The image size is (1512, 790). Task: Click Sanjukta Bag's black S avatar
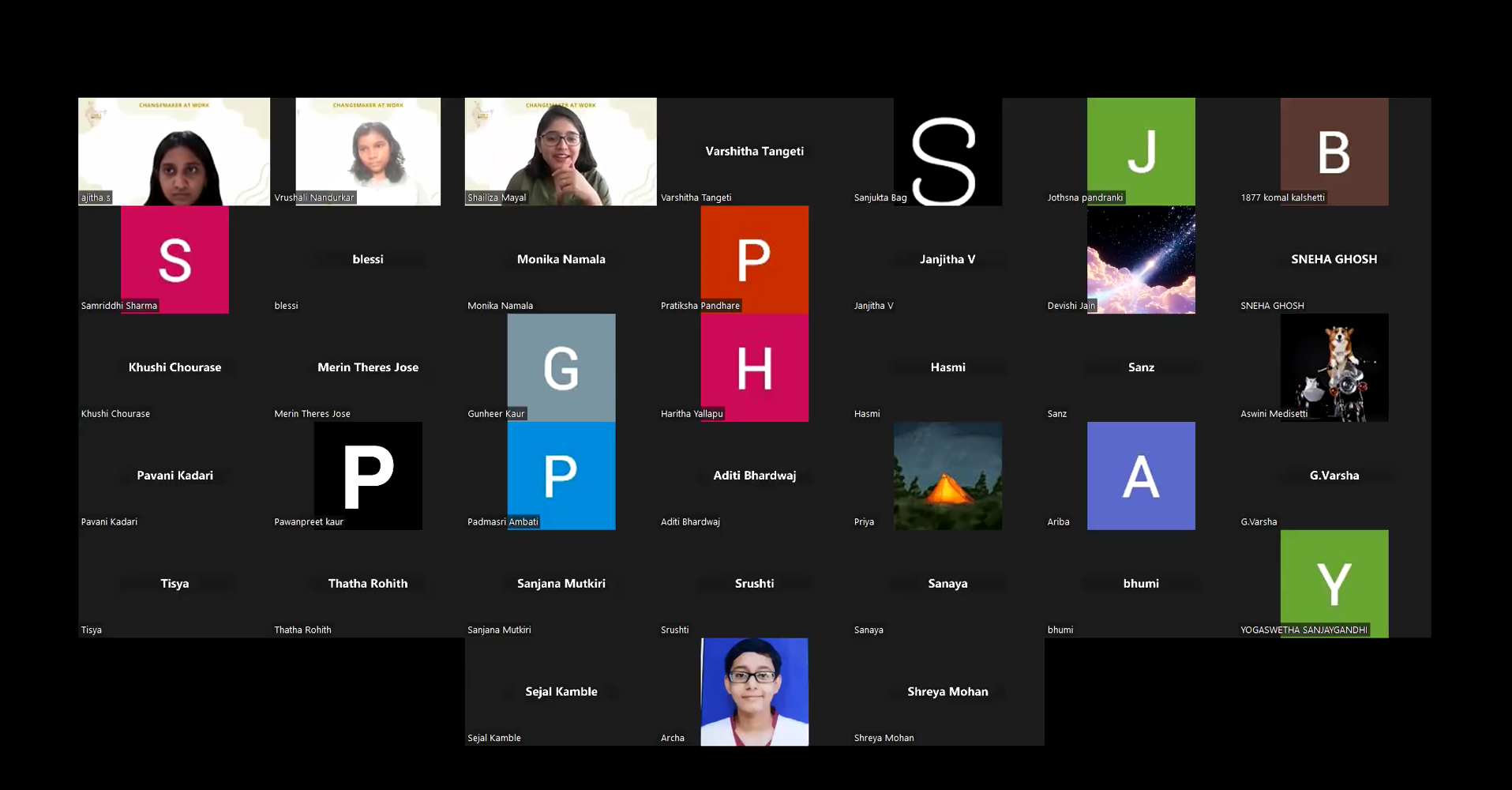[x=947, y=152]
